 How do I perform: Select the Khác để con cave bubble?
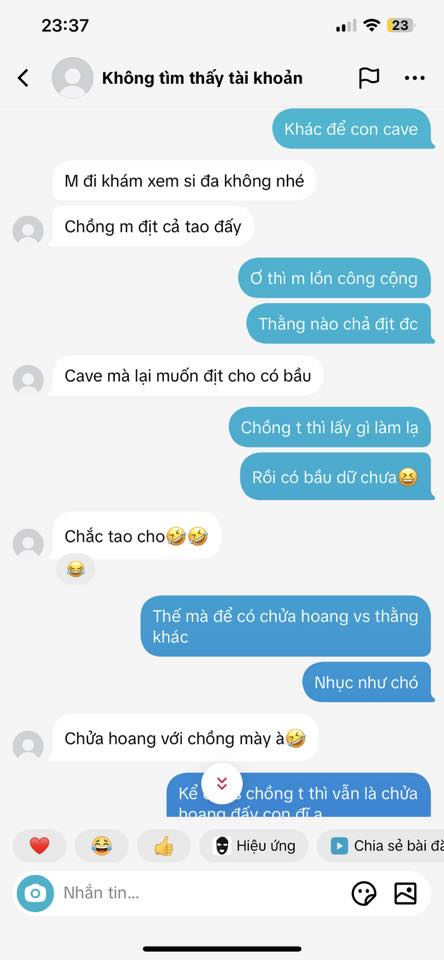pos(353,129)
